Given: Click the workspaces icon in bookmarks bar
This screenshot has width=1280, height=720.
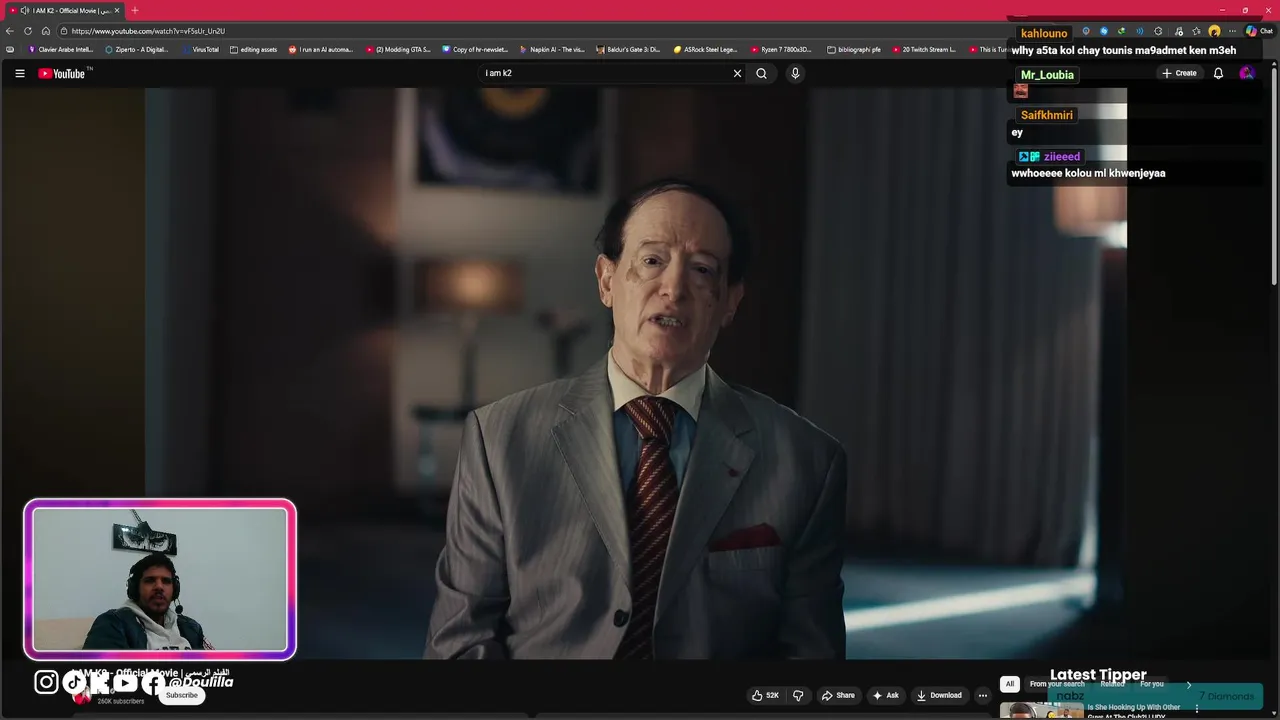Looking at the screenshot, I should point(10,49).
